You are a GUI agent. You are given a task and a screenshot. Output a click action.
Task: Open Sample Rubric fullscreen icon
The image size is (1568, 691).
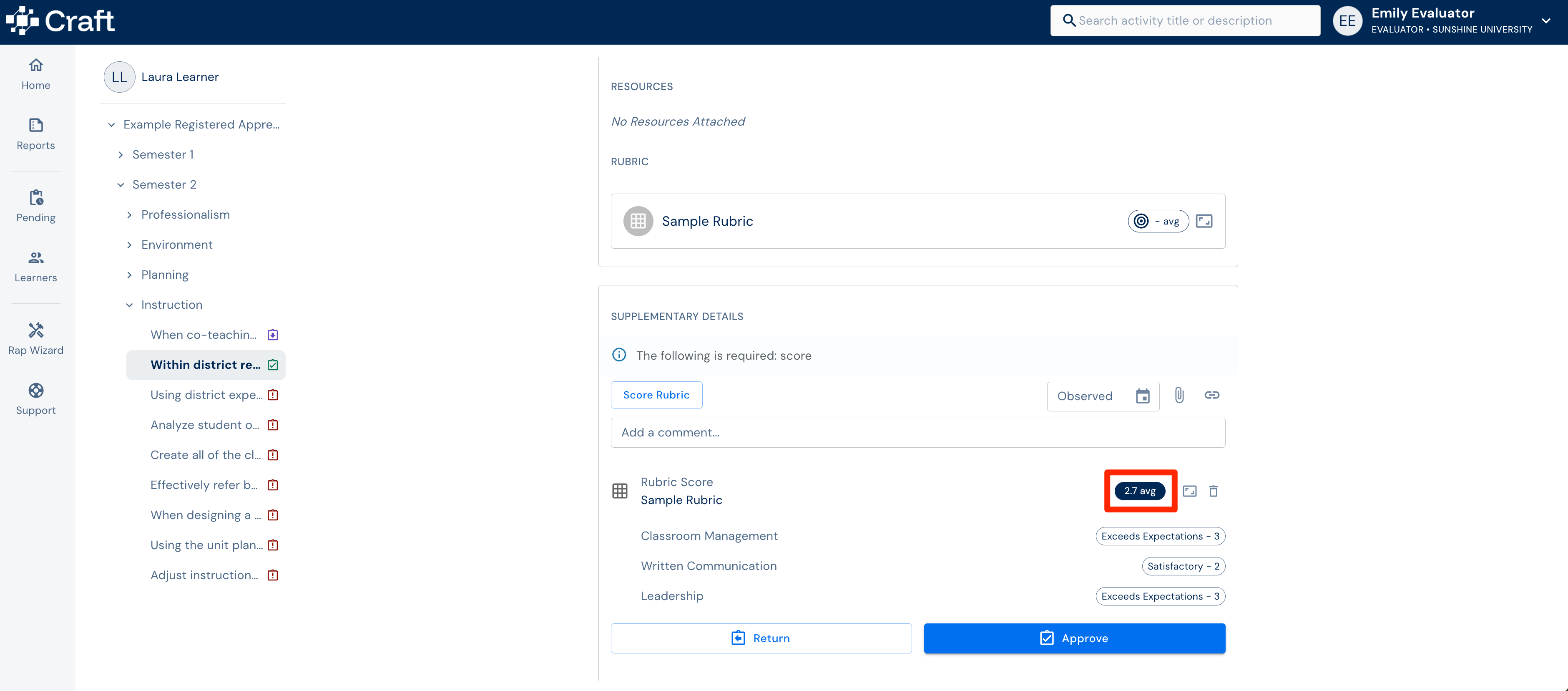(x=1204, y=221)
